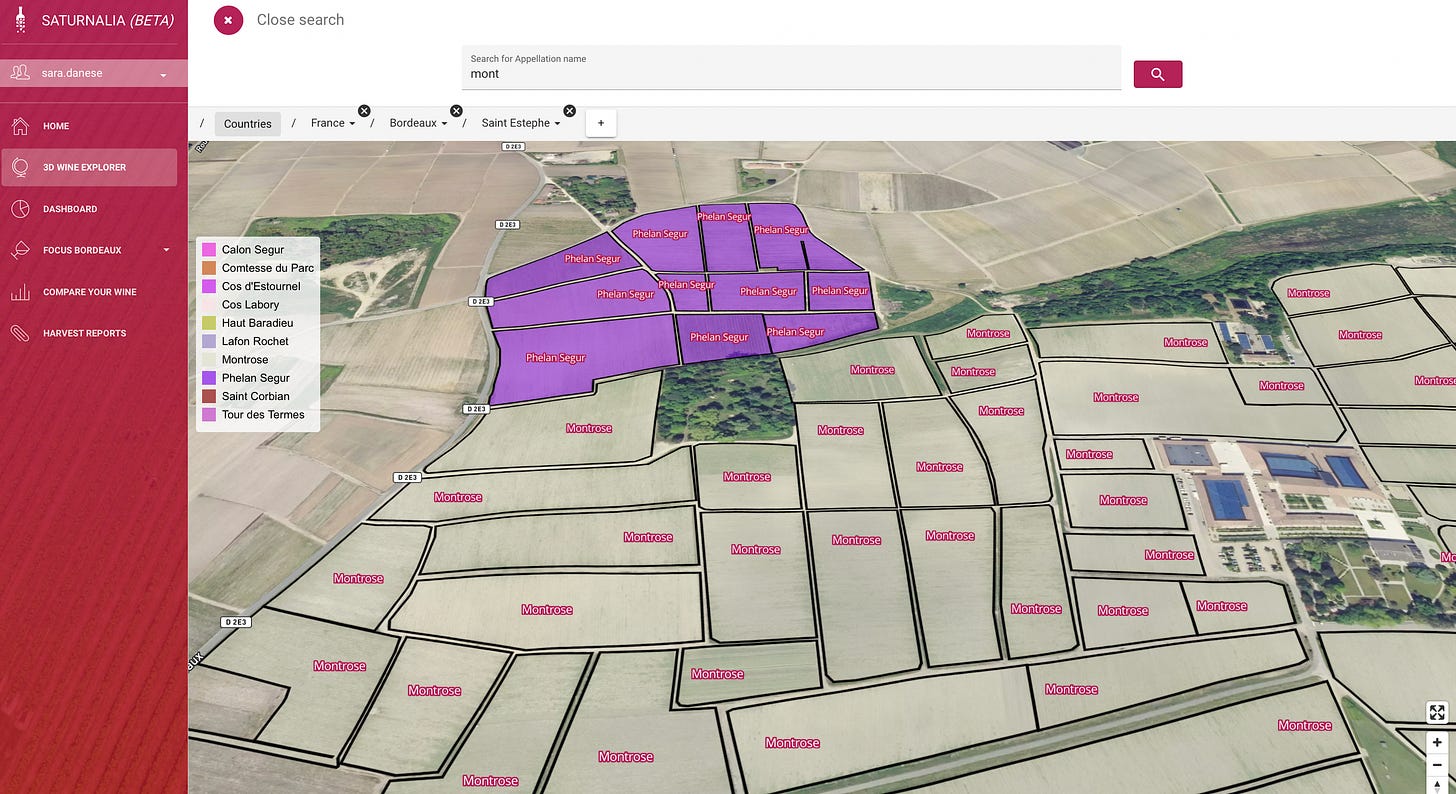
Task: Click the map compass reset bearing control
Action: pos(1437,785)
